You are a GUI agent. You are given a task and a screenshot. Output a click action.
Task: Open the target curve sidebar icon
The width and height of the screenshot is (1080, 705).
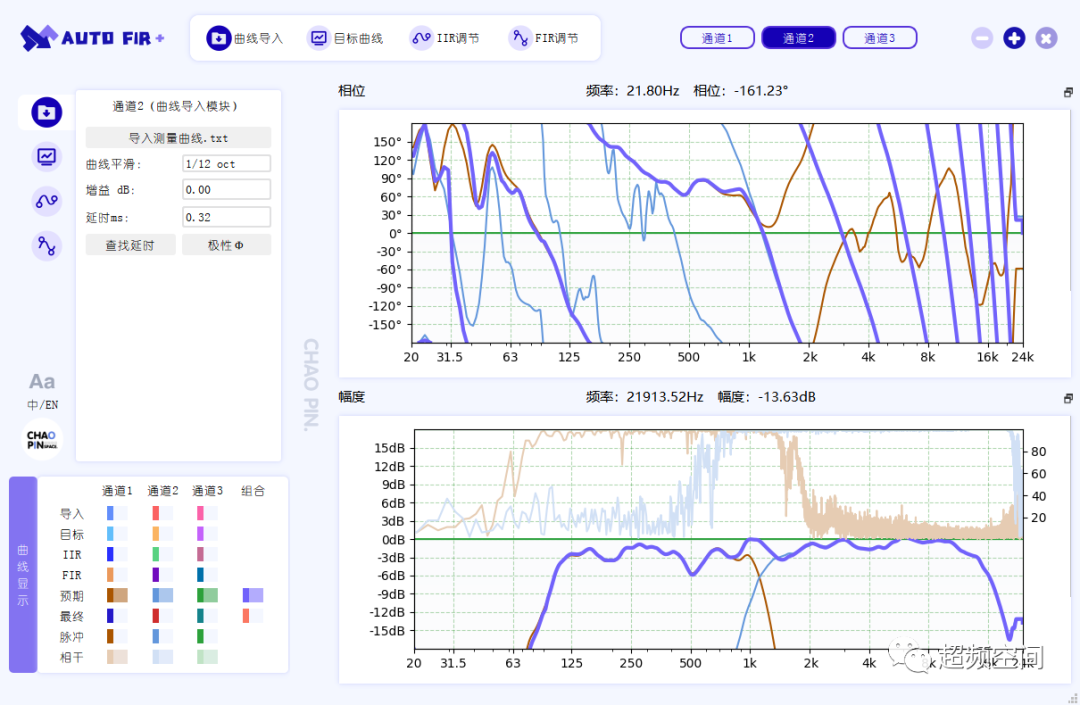pyautogui.click(x=46, y=157)
